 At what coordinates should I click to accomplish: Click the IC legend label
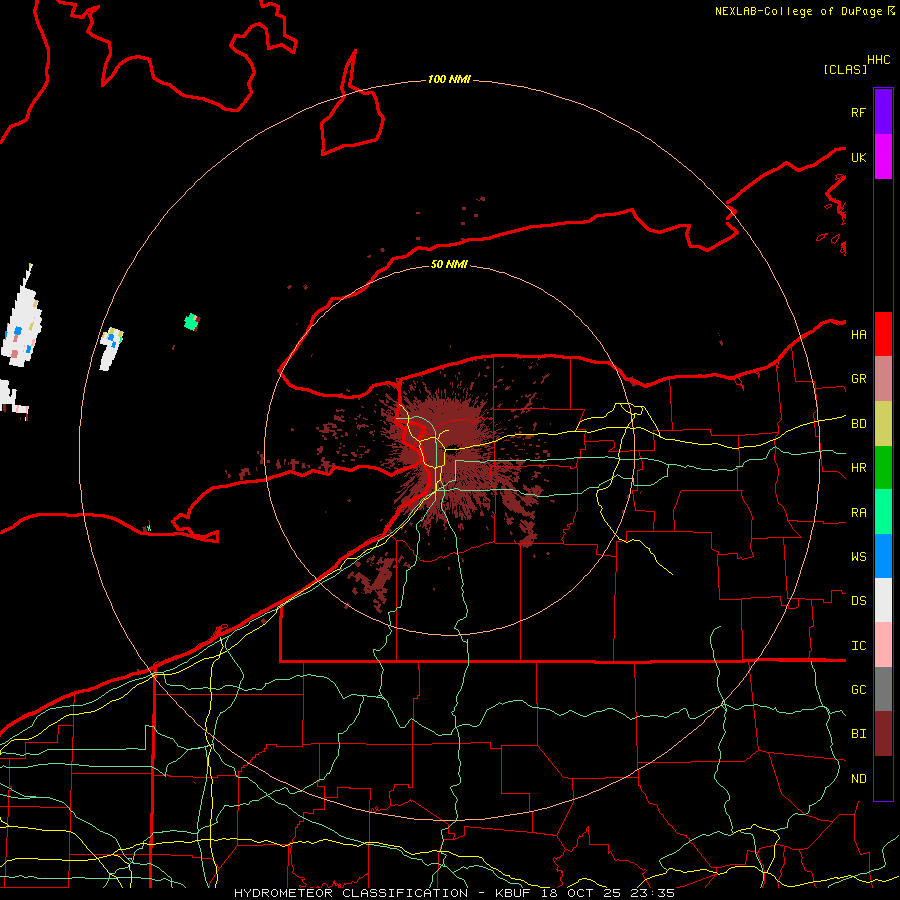(858, 646)
